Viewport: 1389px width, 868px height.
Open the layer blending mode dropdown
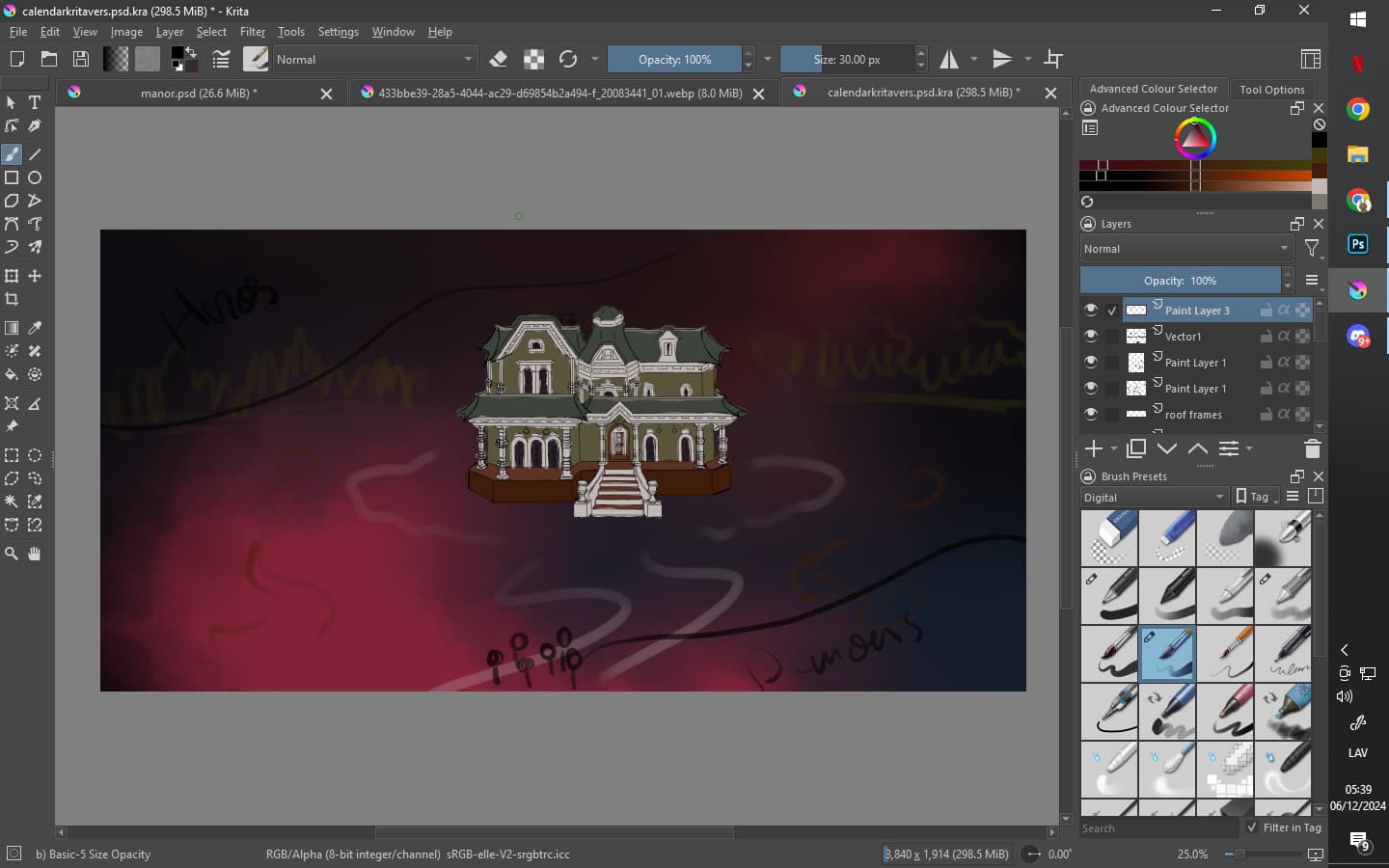[1185, 249]
